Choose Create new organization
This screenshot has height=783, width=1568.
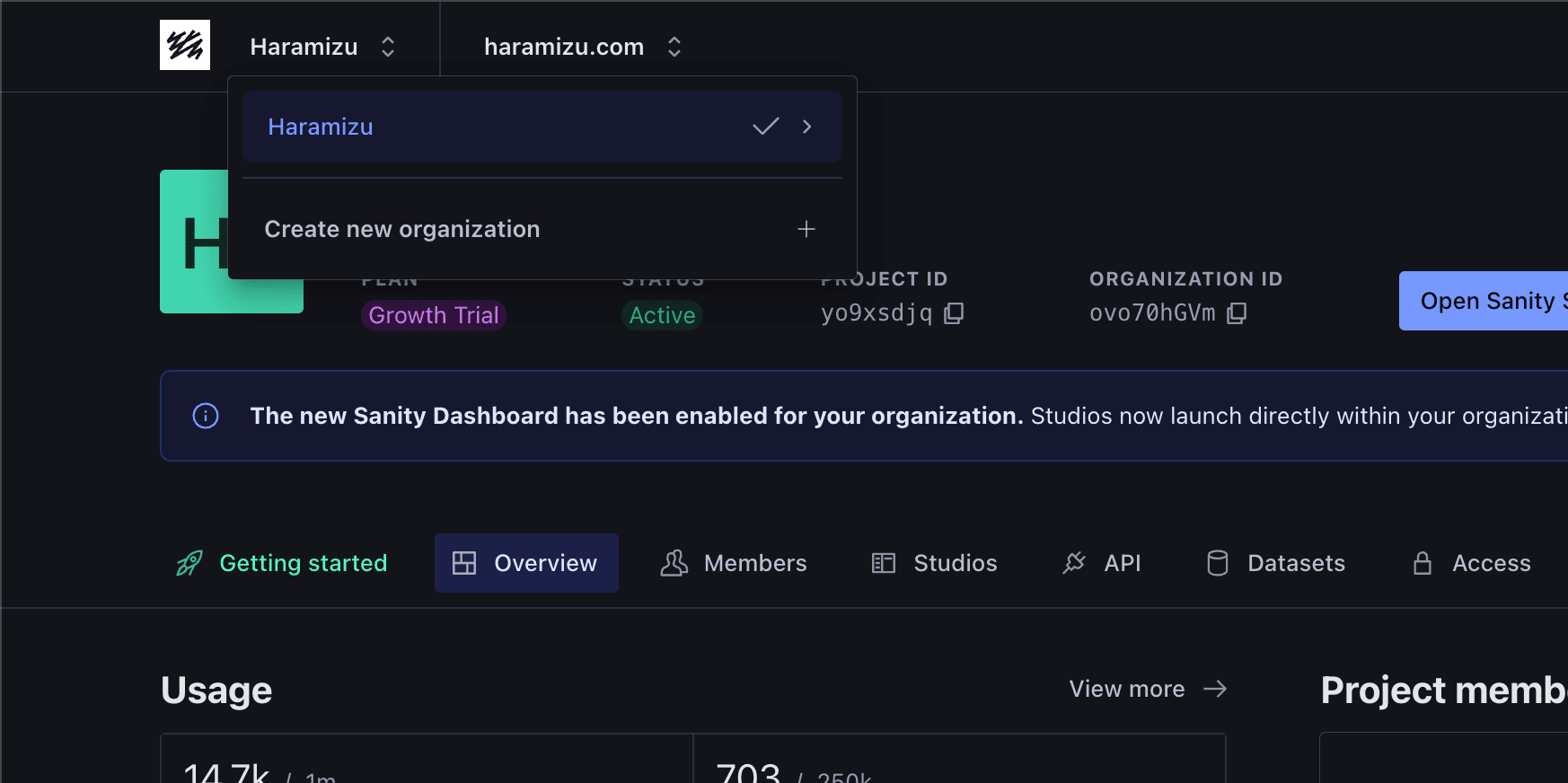tap(402, 229)
